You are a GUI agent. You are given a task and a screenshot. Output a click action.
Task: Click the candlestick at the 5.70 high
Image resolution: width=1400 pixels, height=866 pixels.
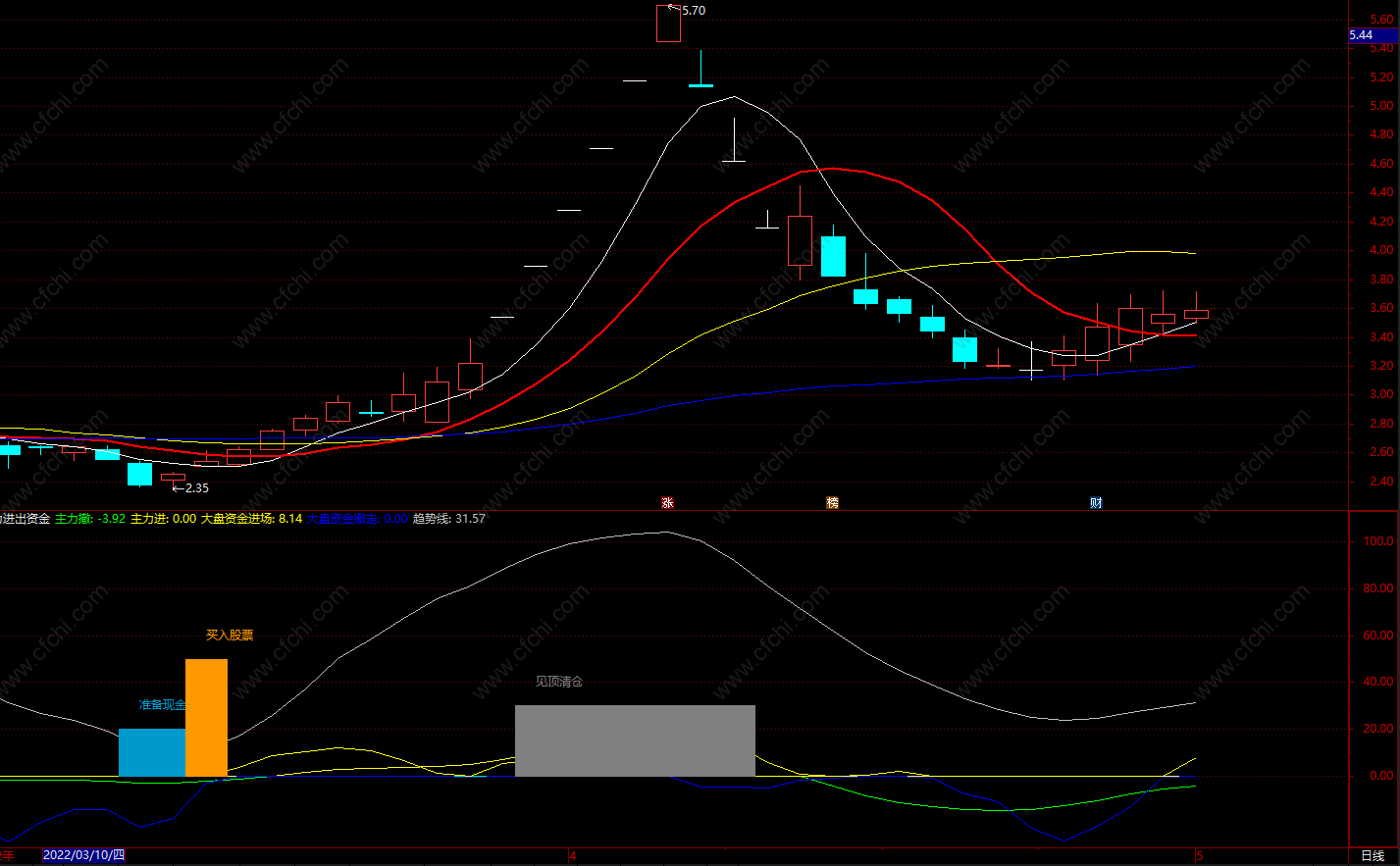point(668,24)
